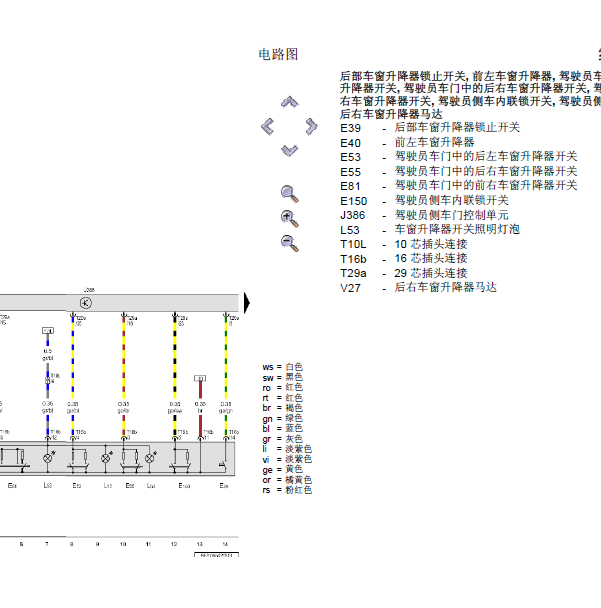
Task: Select the 电路图 heading
Action: [x=278, y=54]
